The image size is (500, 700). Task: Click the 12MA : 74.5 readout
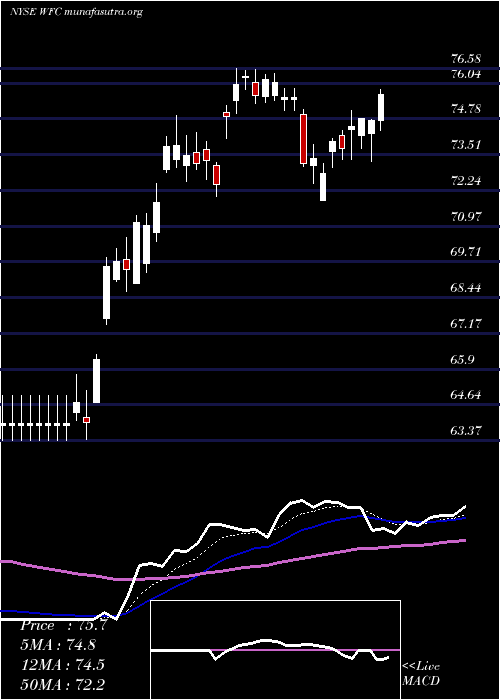(62, 665)
